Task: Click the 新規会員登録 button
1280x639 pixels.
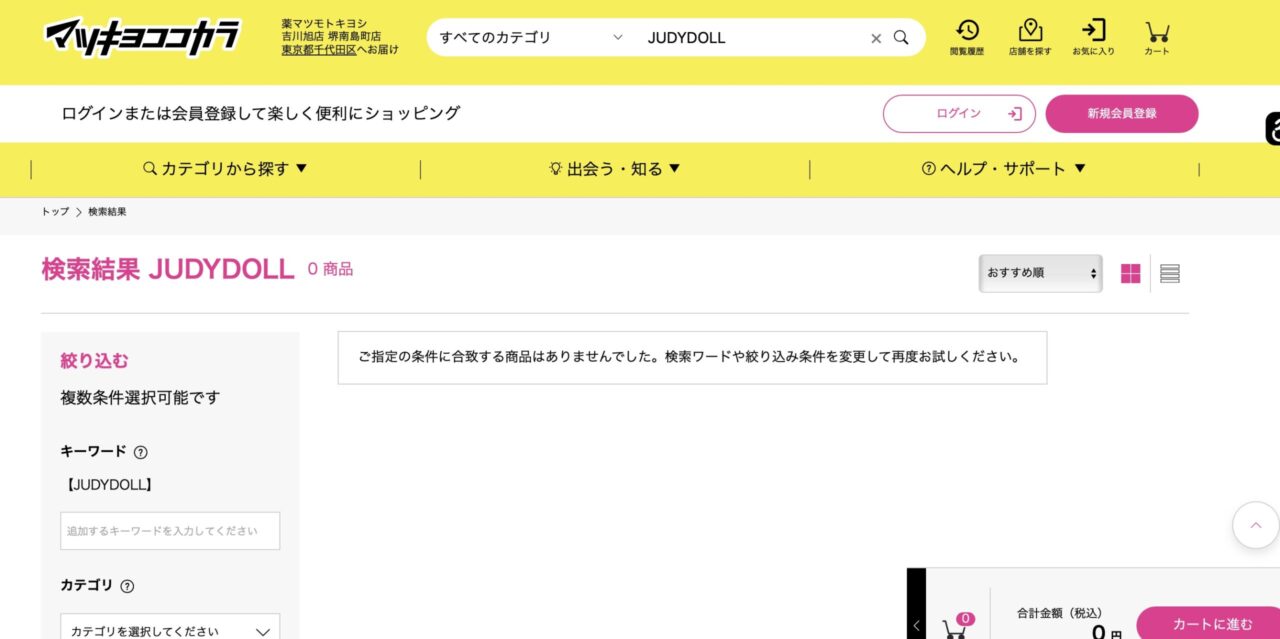Action: click(1122, 114)
